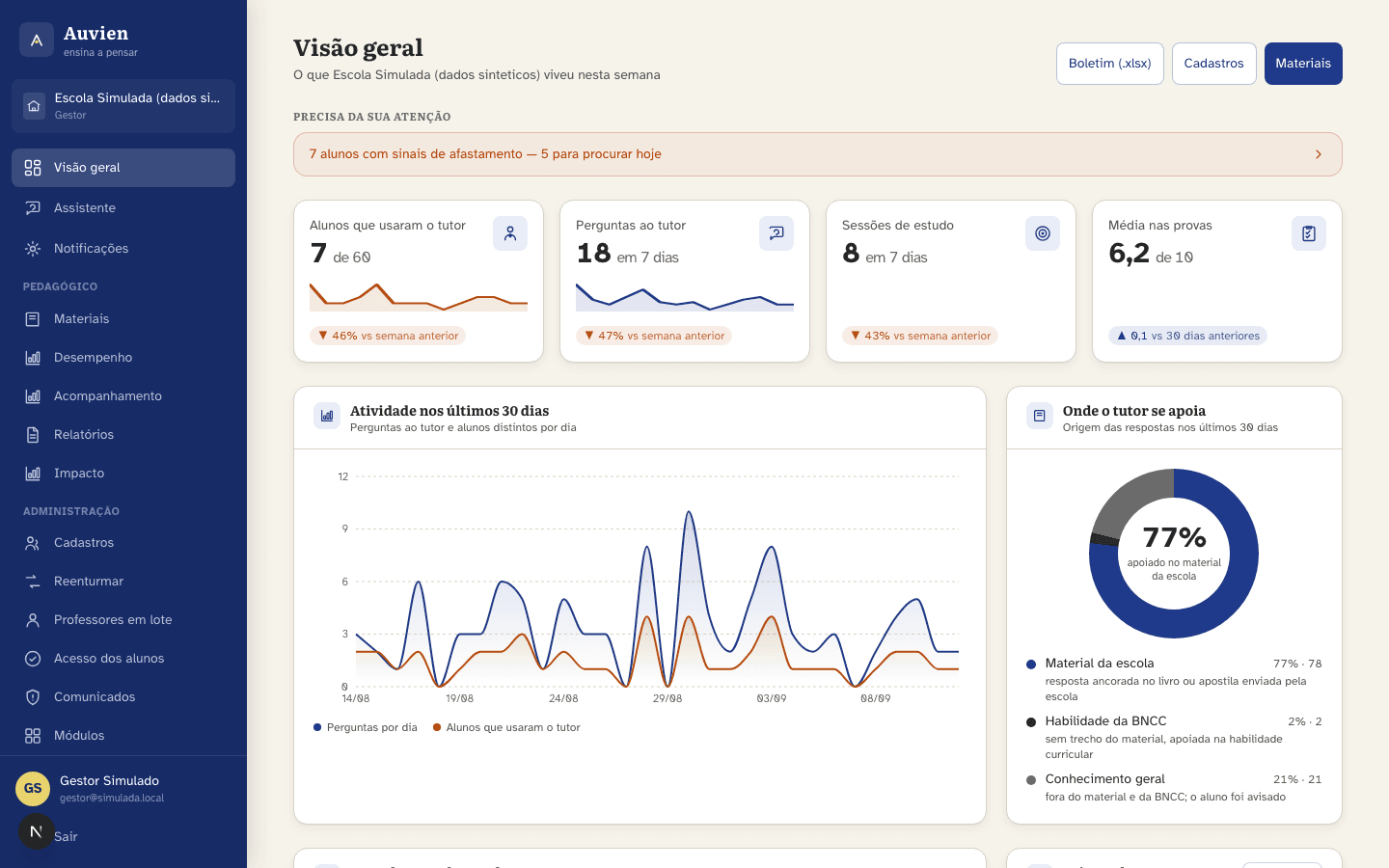
Task: Click the 7 alunos com sinais de afastamento alert
Action: coord(818,154)
